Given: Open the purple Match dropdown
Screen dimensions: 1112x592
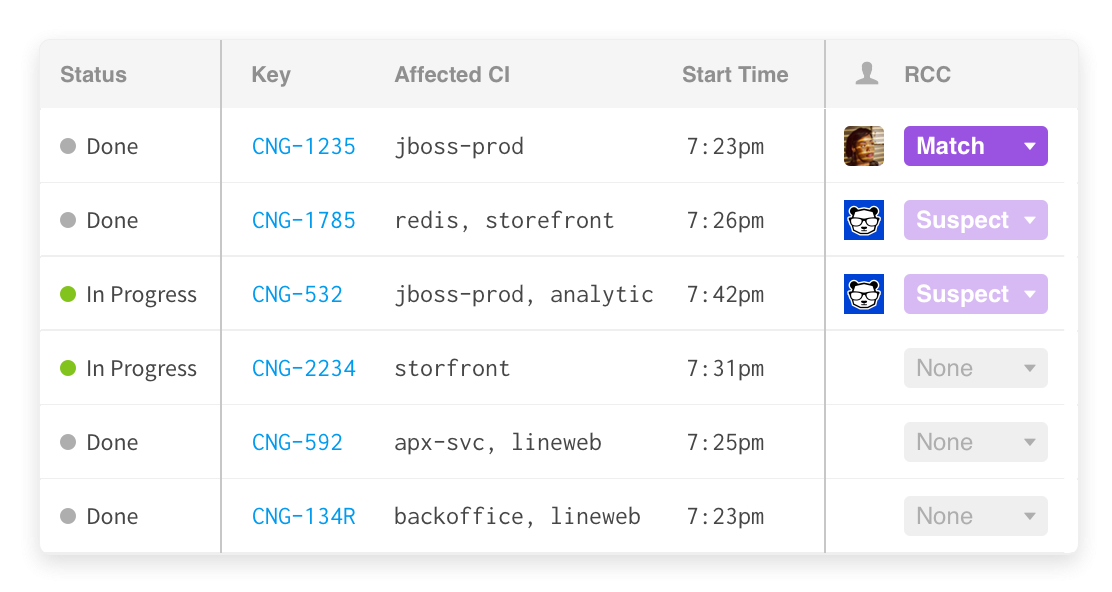Looking at the screenshot, I should pyautogui.click(x=976, y=146).
